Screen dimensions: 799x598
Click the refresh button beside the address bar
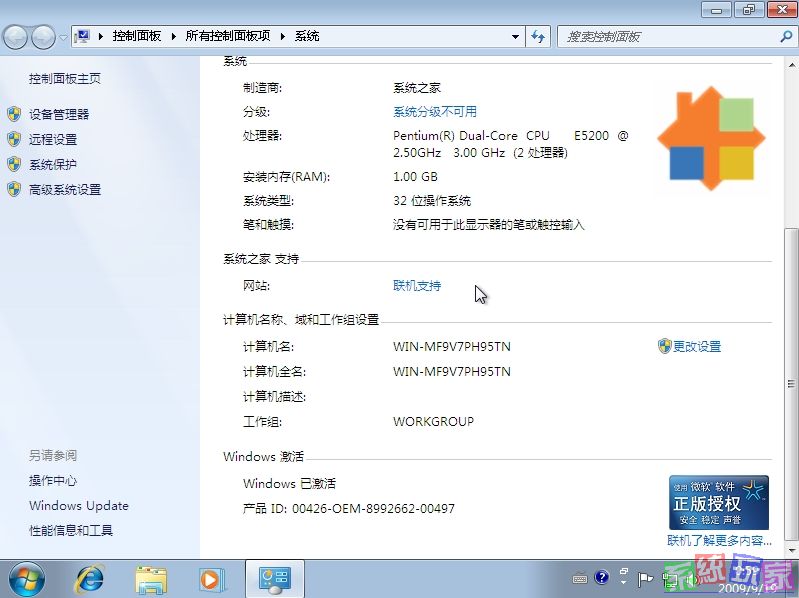(538, 37)
